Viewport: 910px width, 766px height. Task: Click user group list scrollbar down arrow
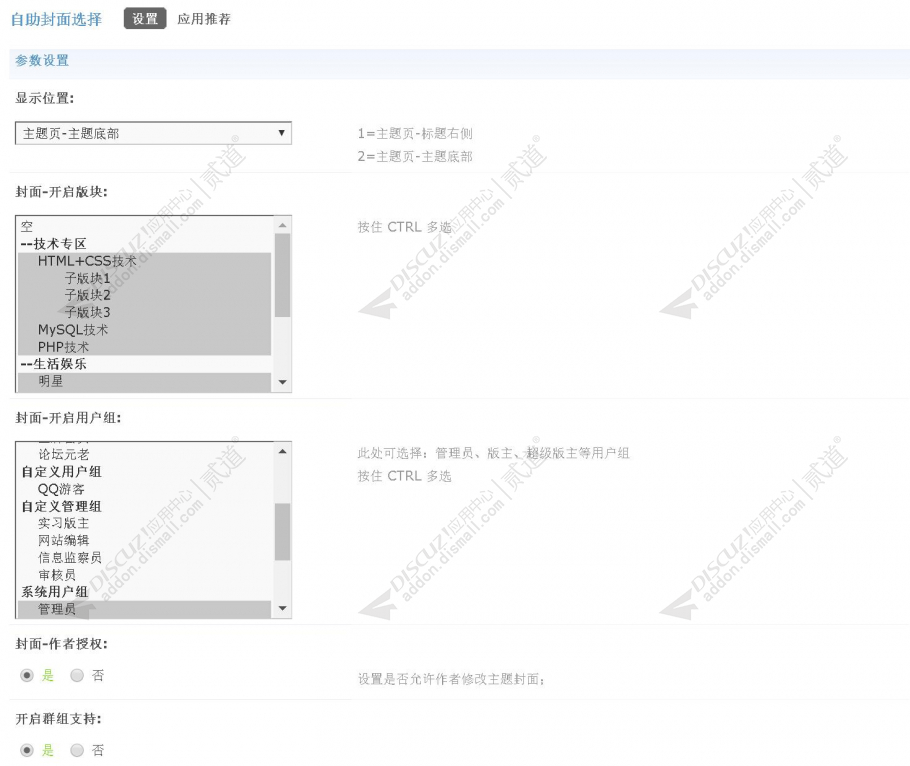(x=282, y=608)
